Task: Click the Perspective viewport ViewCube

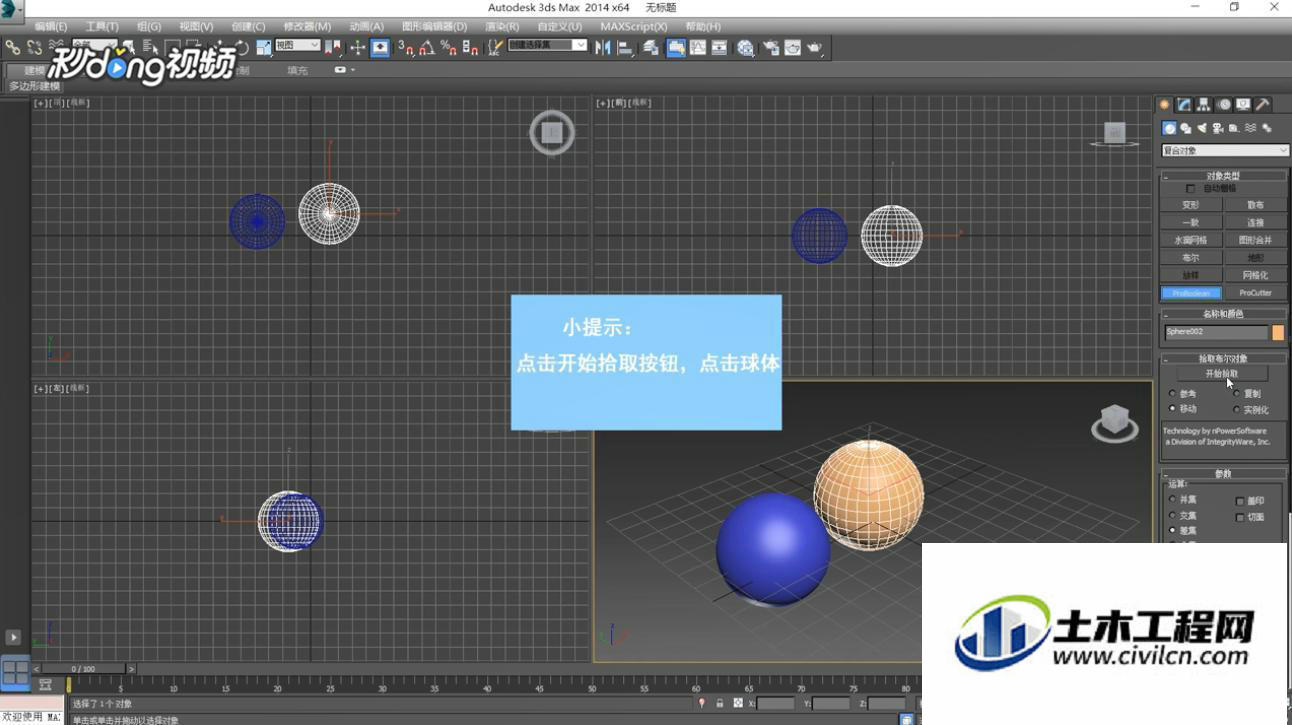Action: pos(1115,423)
